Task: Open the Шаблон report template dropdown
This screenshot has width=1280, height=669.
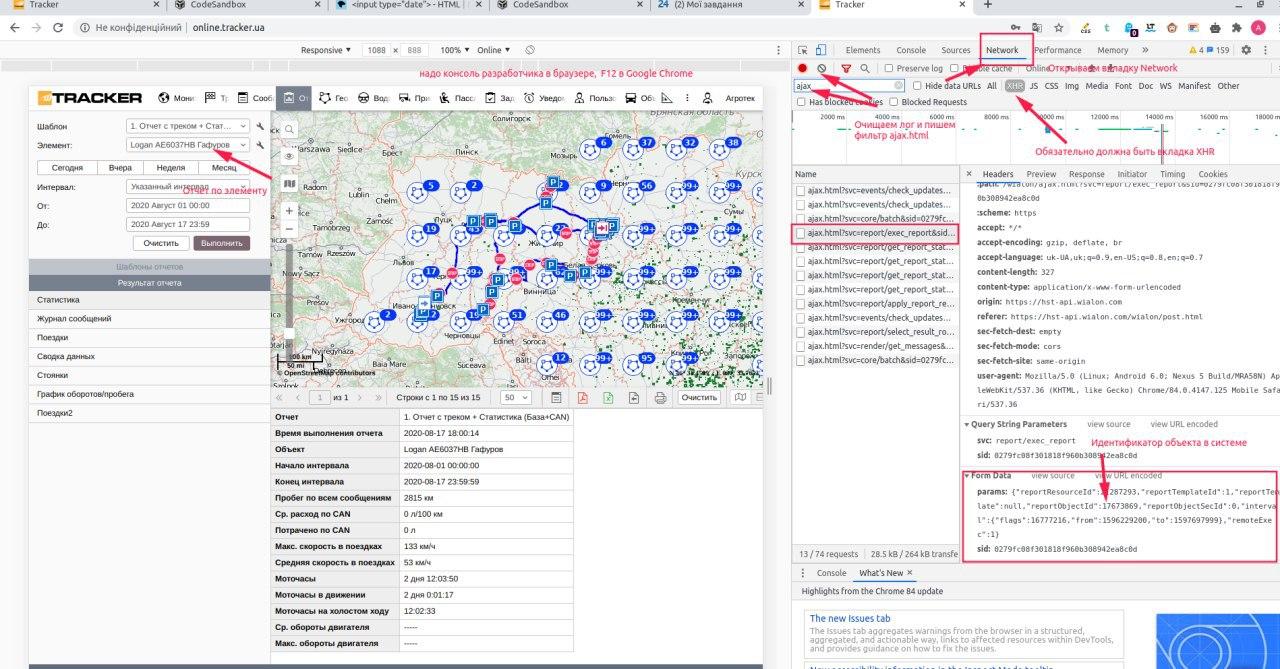Action: 188,127
